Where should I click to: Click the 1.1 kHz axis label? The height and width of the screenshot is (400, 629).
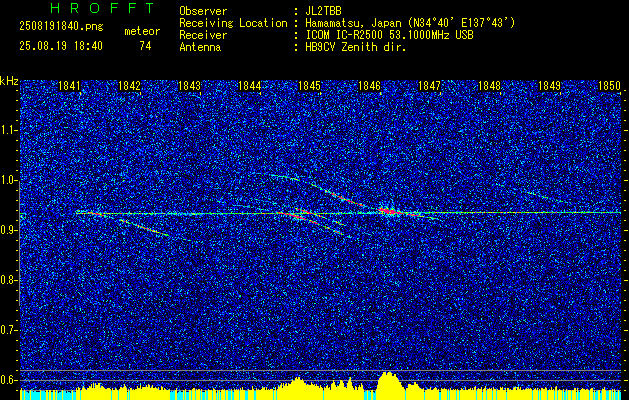tap(8, 130)
